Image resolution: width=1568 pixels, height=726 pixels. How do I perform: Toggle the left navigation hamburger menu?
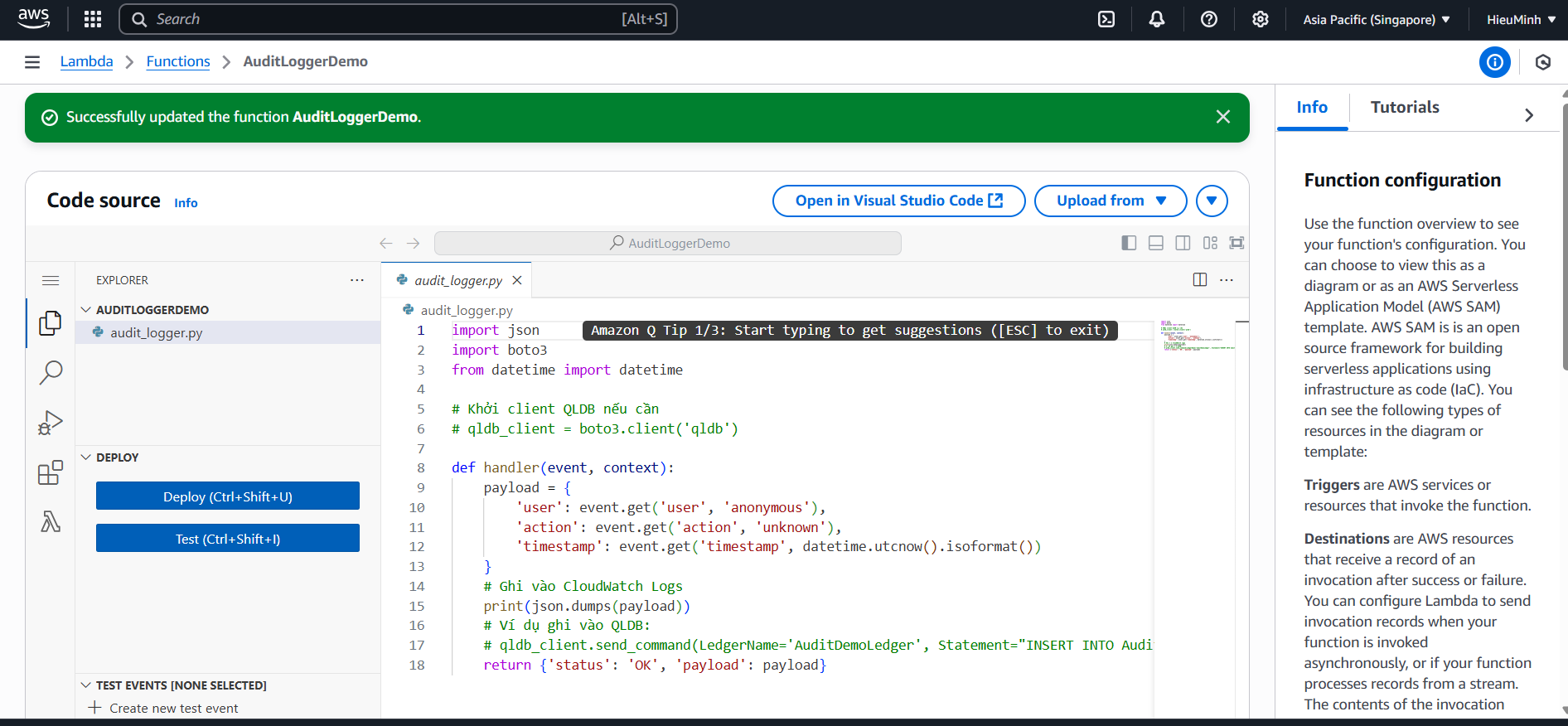[32, 62]
